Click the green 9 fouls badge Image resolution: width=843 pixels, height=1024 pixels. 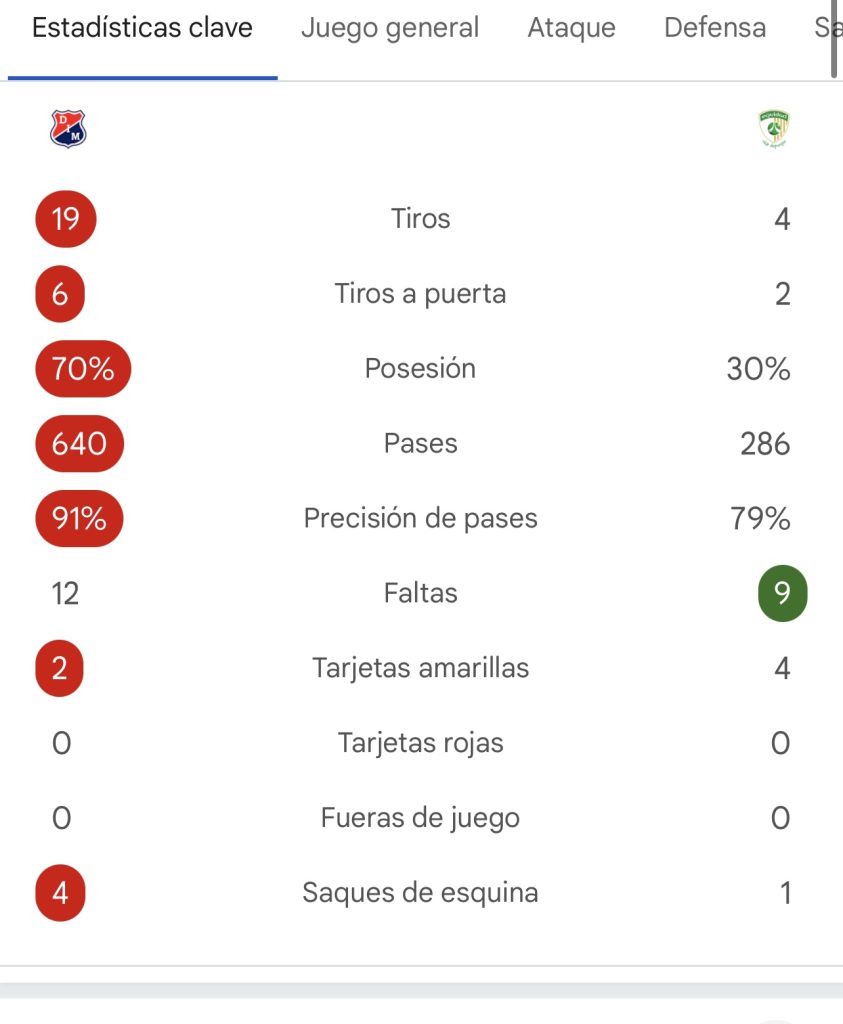point(782,593)
